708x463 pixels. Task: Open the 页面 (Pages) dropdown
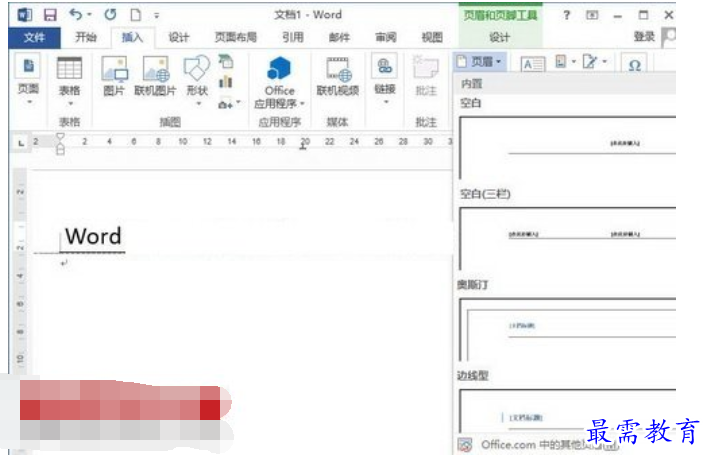(x=28, y=79)
